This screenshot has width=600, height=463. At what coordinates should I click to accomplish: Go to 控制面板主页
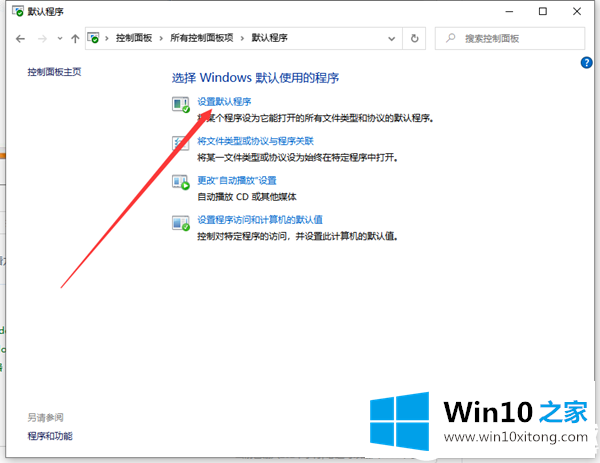tap(54, 72)
